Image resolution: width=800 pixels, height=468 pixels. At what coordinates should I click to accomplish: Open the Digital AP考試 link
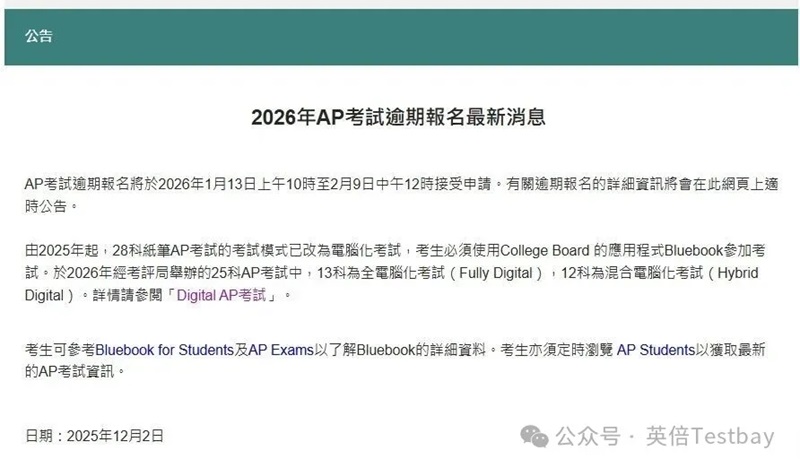(230, 296)
